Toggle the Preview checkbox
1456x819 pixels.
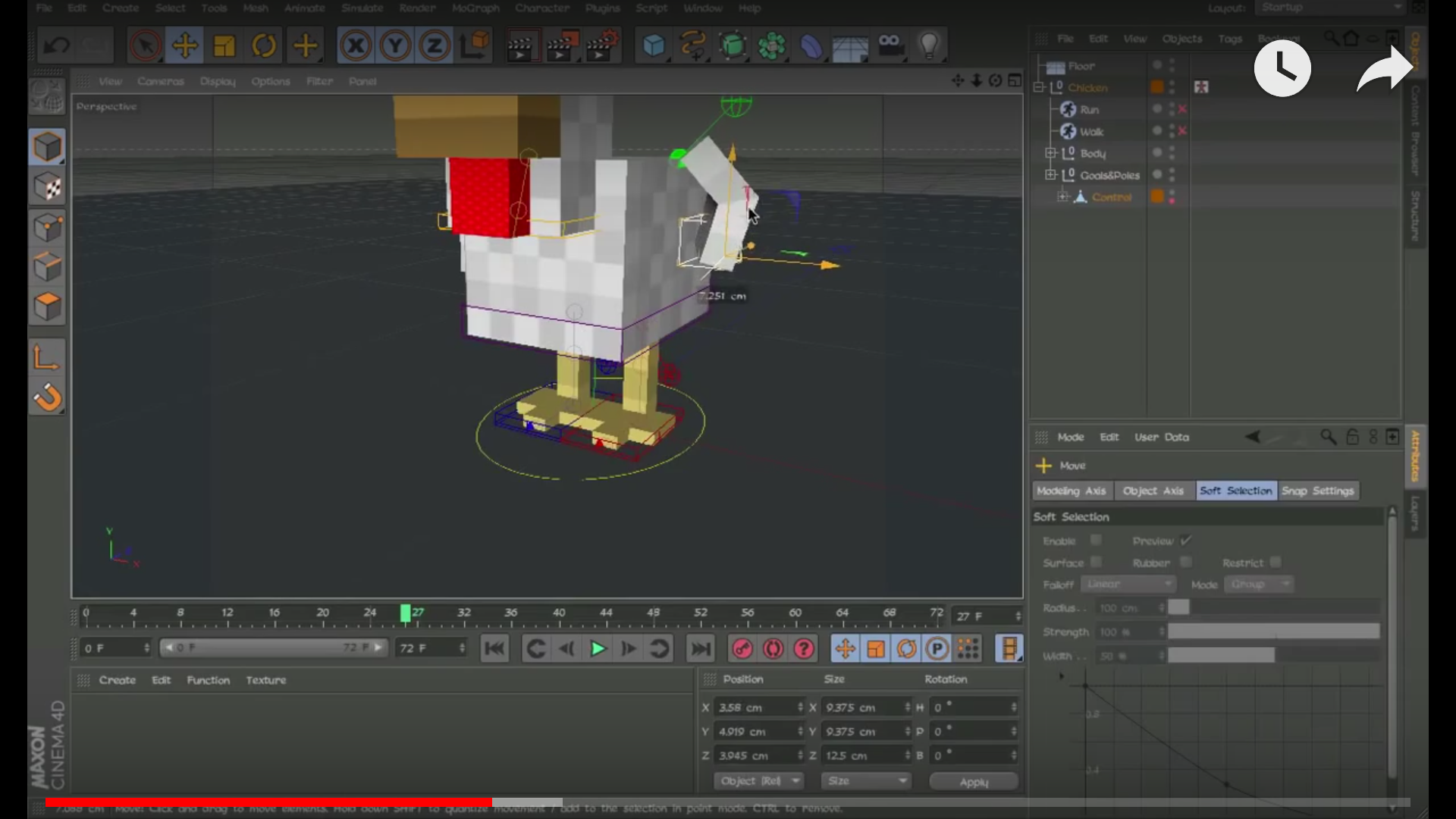[1186, 541]
